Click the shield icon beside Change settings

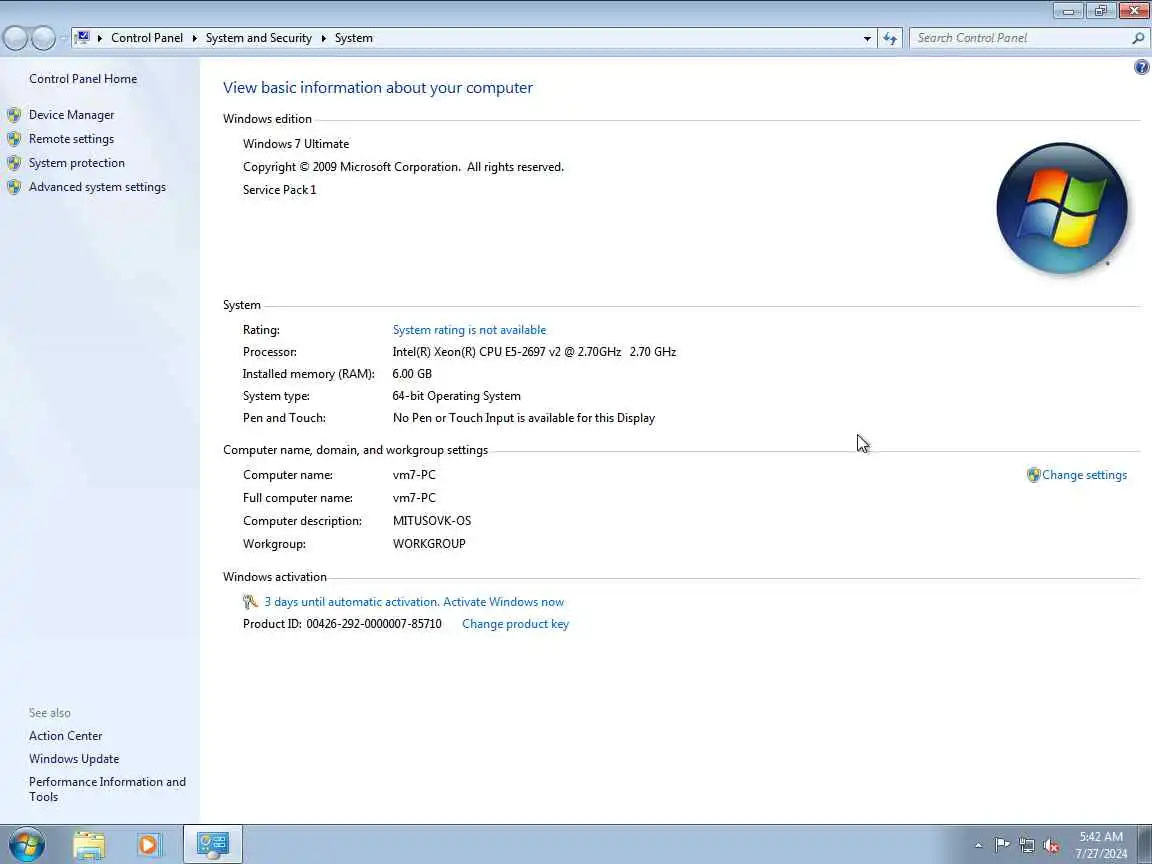click(x=1034, y=475)
